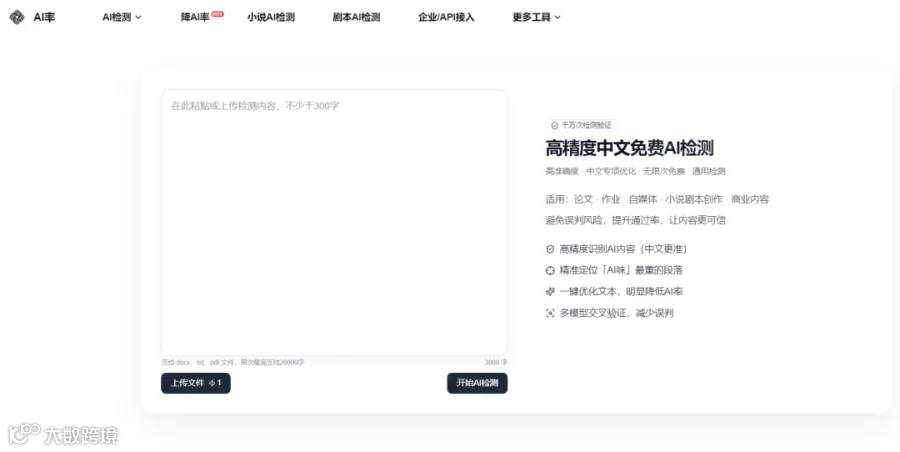Go to 剧本AI检测 page
This screenshot has width=900, height=452.
coord(356,17)
